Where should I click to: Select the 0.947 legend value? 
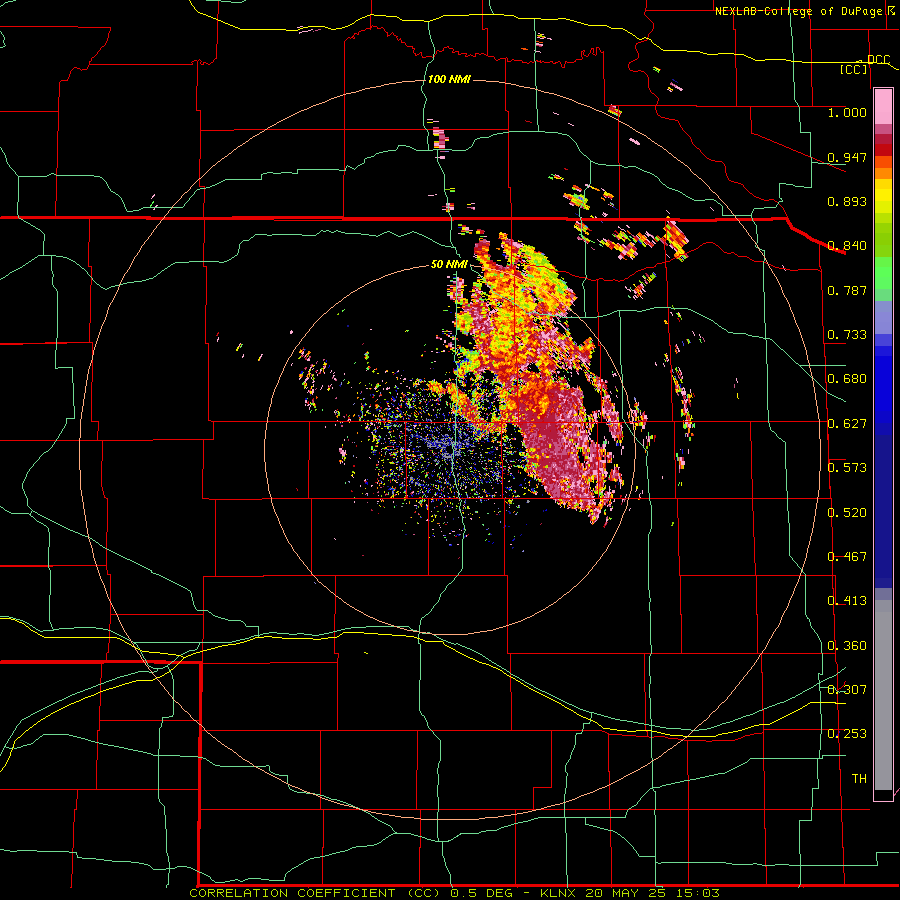(847, 157)
